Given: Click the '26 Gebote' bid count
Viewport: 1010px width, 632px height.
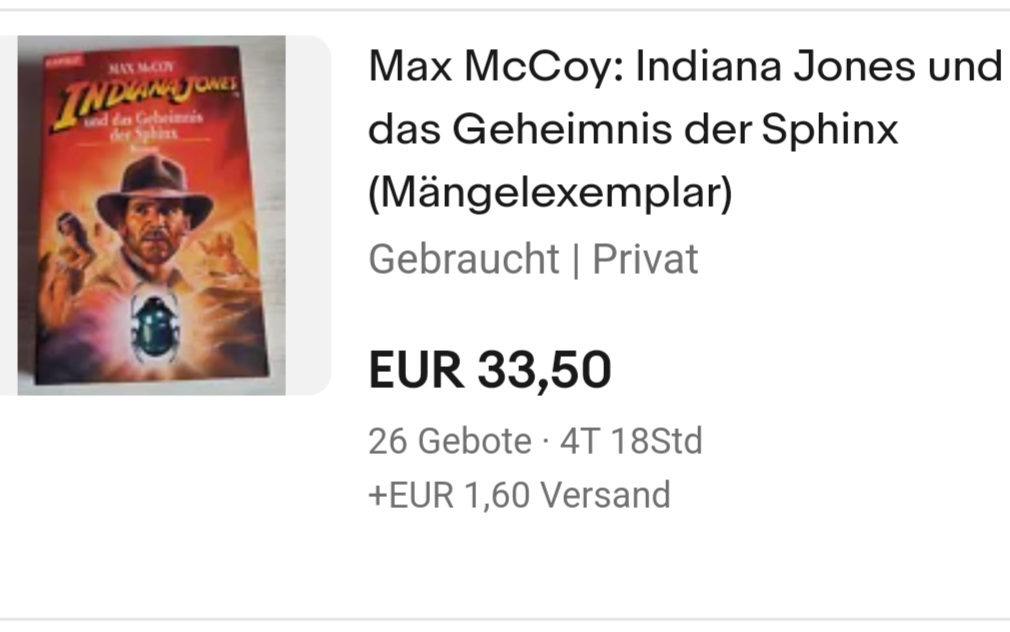Looking at the screenshot, I should pyautogui.click(x=450, y=441).
